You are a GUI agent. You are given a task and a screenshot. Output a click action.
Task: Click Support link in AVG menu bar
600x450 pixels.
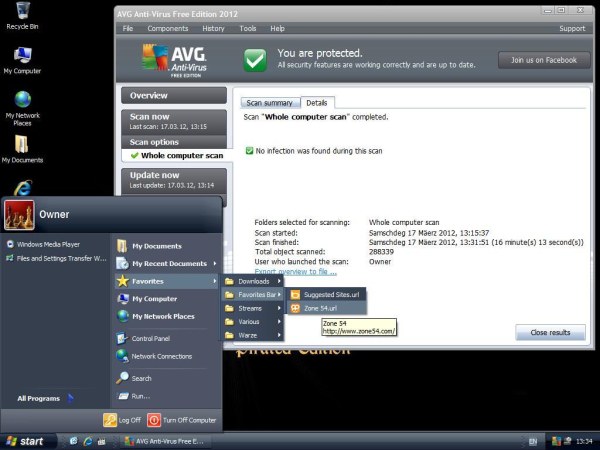pos(572,28)
